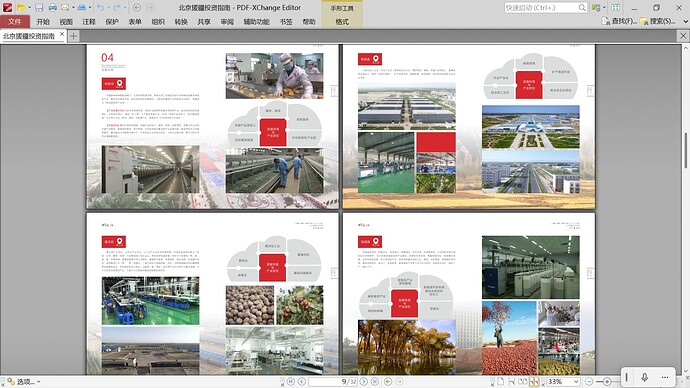Jump to last page button
The width and height of the screenshot is (690, 388).
374,381
